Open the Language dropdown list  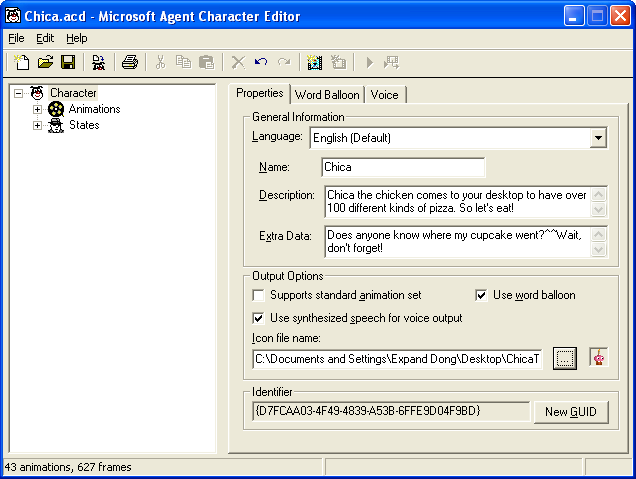(x=598, y=138)
